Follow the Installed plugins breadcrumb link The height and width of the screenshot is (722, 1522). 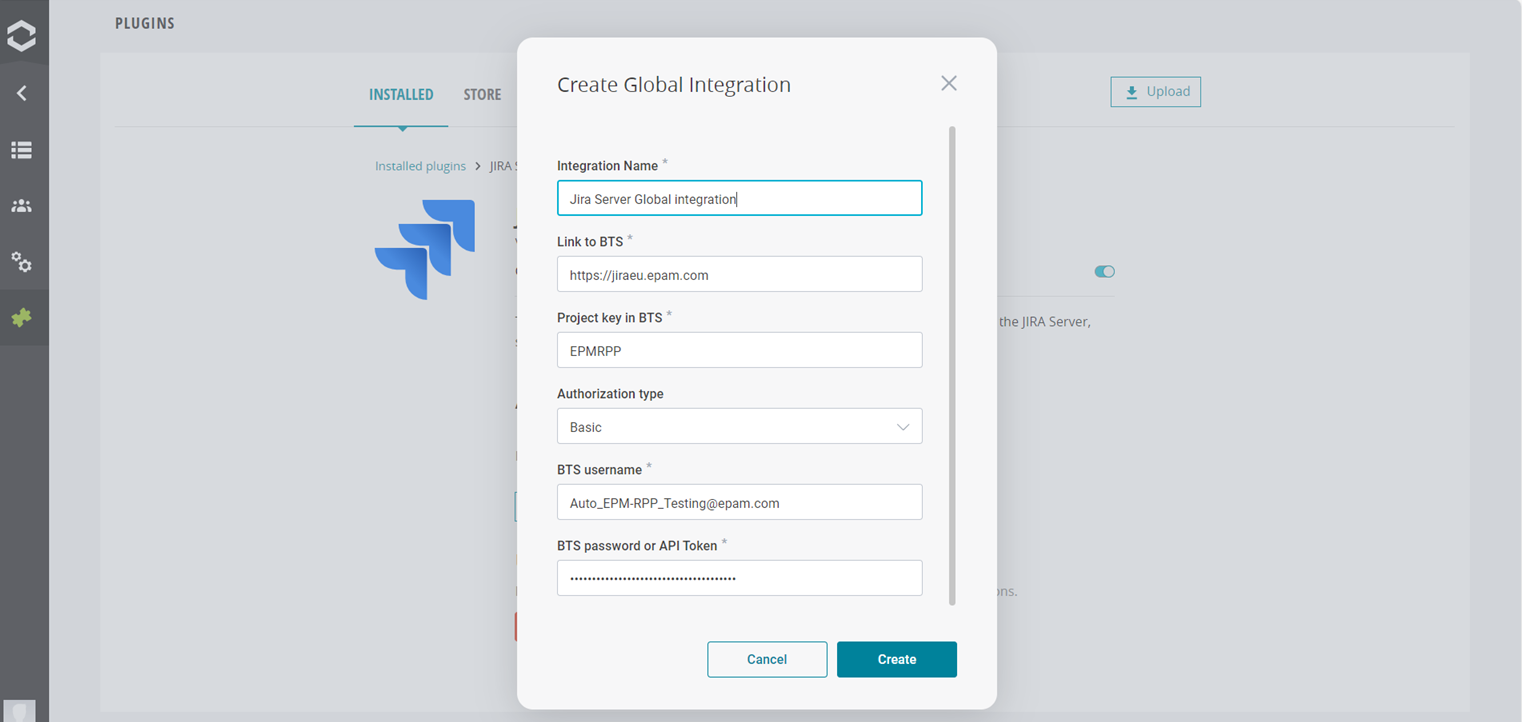pos(420,165)
